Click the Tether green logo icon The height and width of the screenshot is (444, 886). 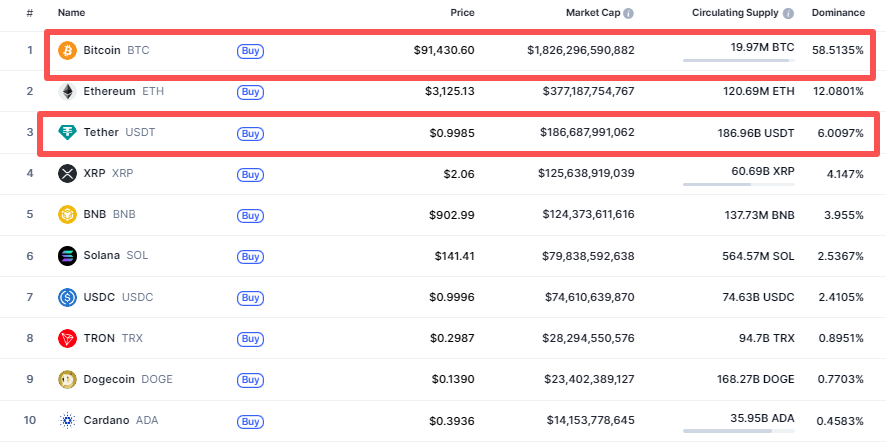click(67, 133)
